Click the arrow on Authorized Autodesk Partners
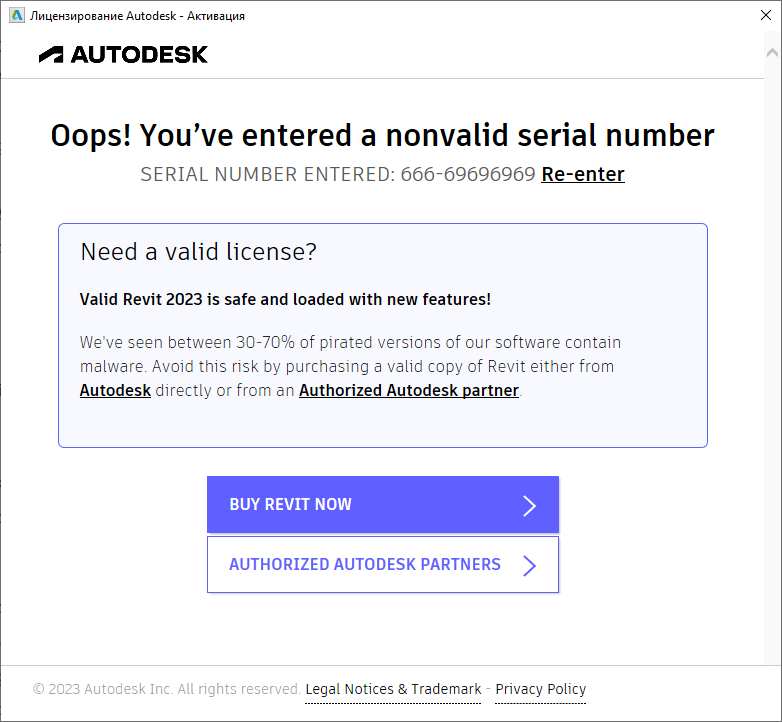 coord(530,566)
